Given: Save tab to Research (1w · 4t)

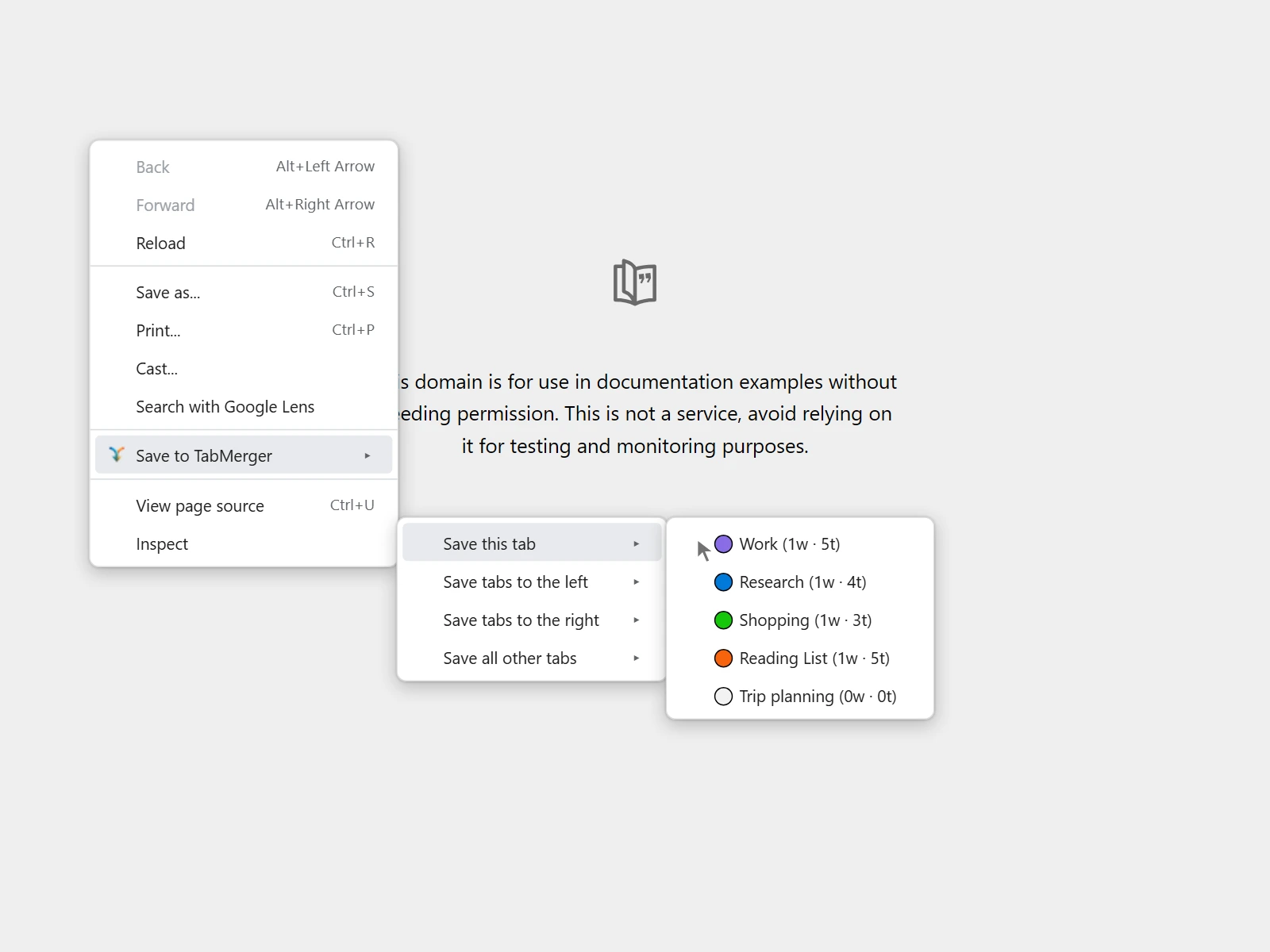Looking at the screenshot, I should [x=800, y=582].
